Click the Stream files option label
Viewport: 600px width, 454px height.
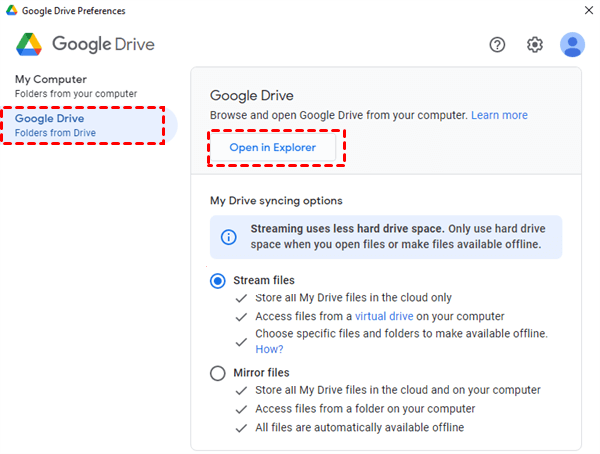point(264,280)
